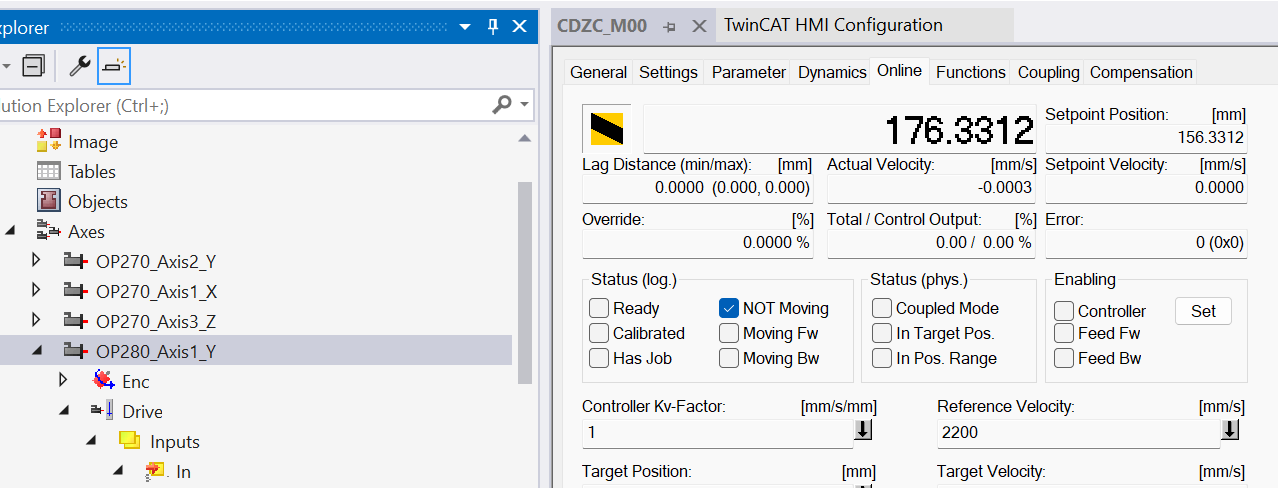The image size is (1278, 488).
Task: Expand the OP270_Axis1_X node
Action: click(x=36, y=291)
